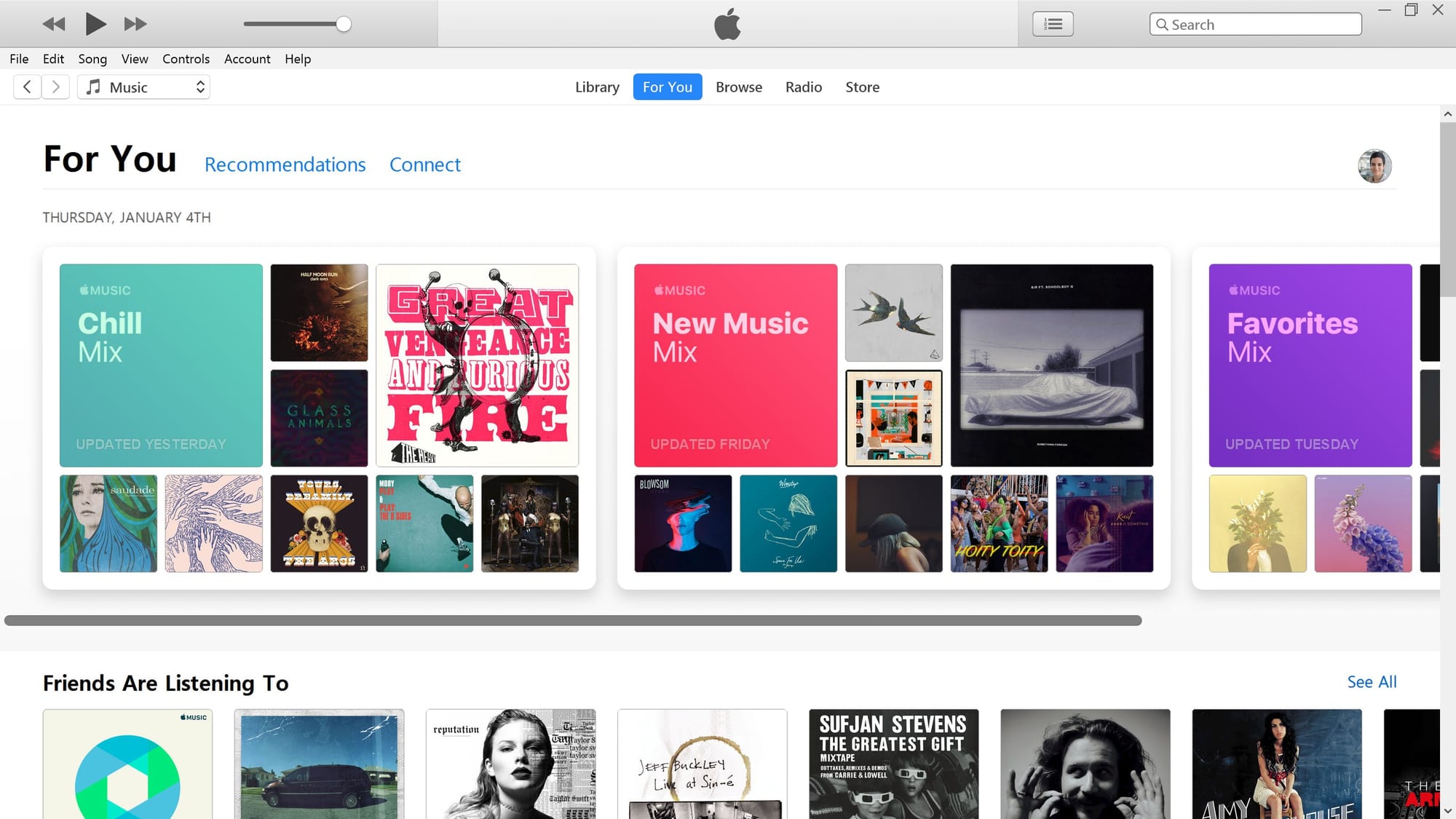Click the Back navigation arrow
The height and width of the screenshot is (819, 1456).
pos(26,87)
